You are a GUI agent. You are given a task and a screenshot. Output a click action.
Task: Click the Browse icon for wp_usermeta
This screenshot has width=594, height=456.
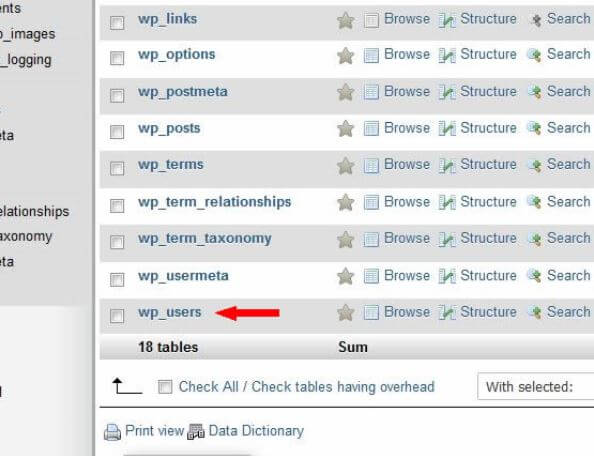[371, 276]
